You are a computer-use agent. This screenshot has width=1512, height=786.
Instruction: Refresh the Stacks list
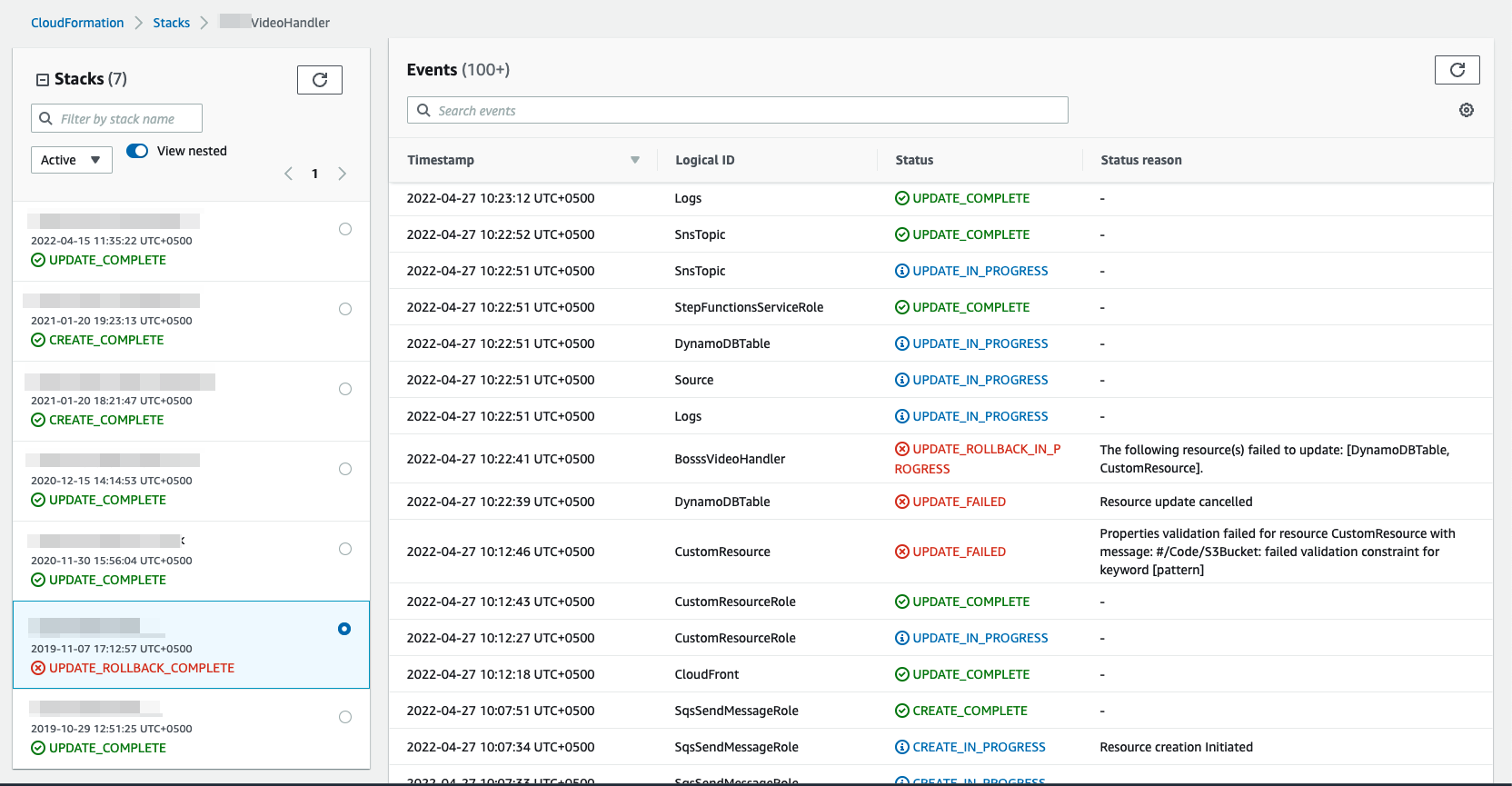pyautogui.click(x=320, y=80)
